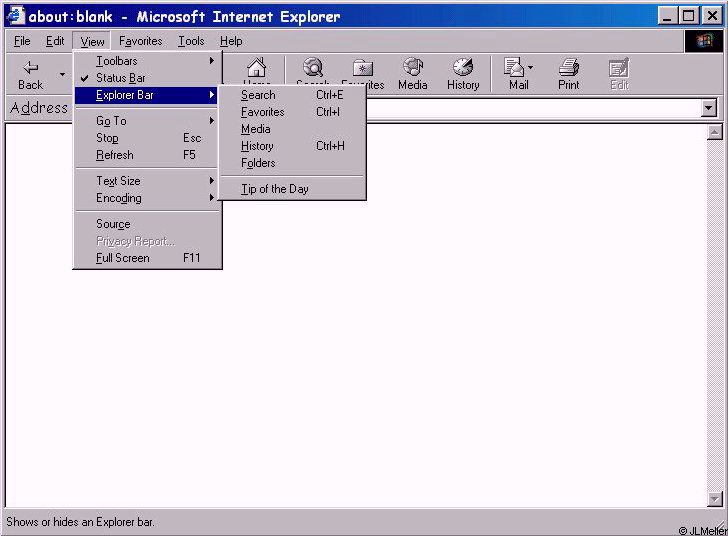Expand the Encoding submenu
The height and width of the screenshot is (536, 728).
point(147,198)
